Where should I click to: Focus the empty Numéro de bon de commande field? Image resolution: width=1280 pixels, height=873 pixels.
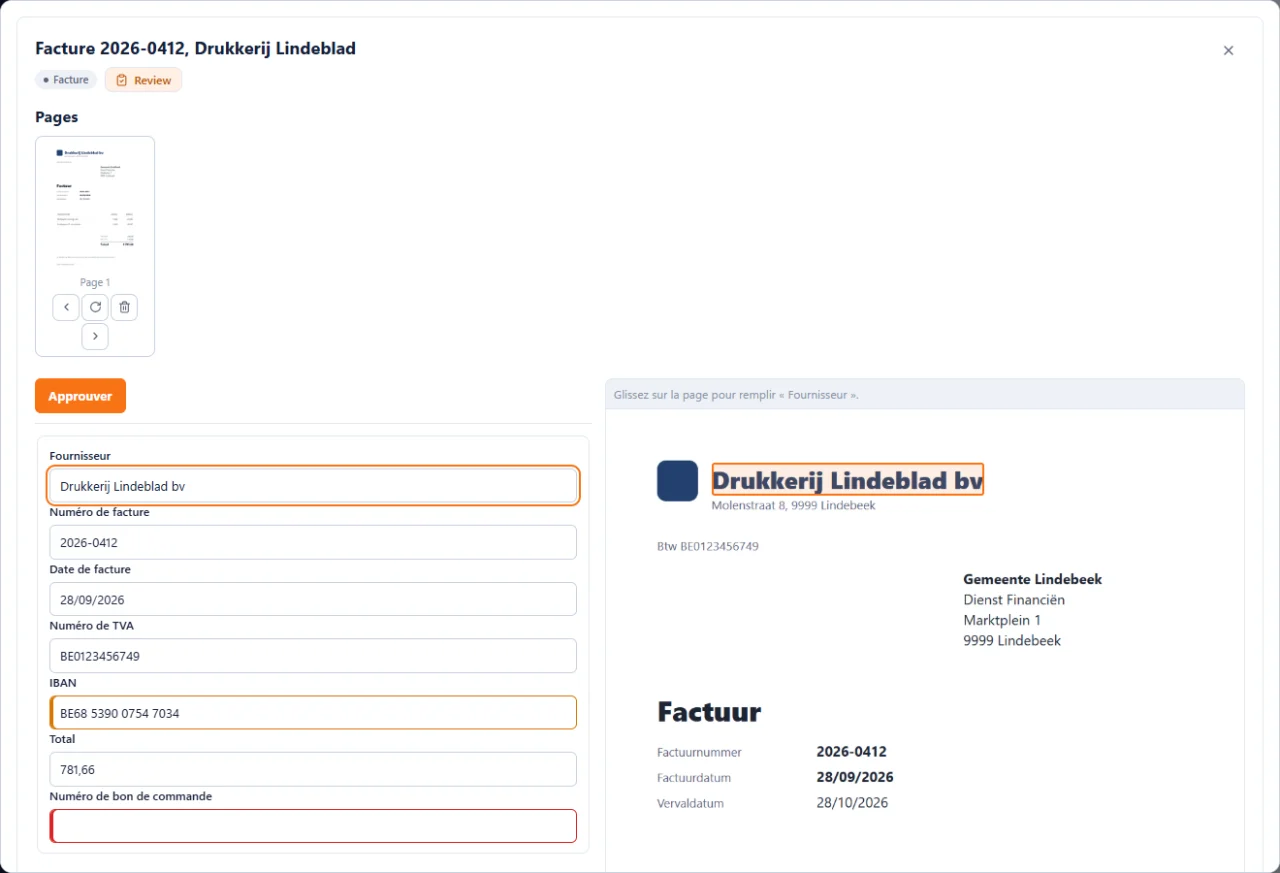313,826
